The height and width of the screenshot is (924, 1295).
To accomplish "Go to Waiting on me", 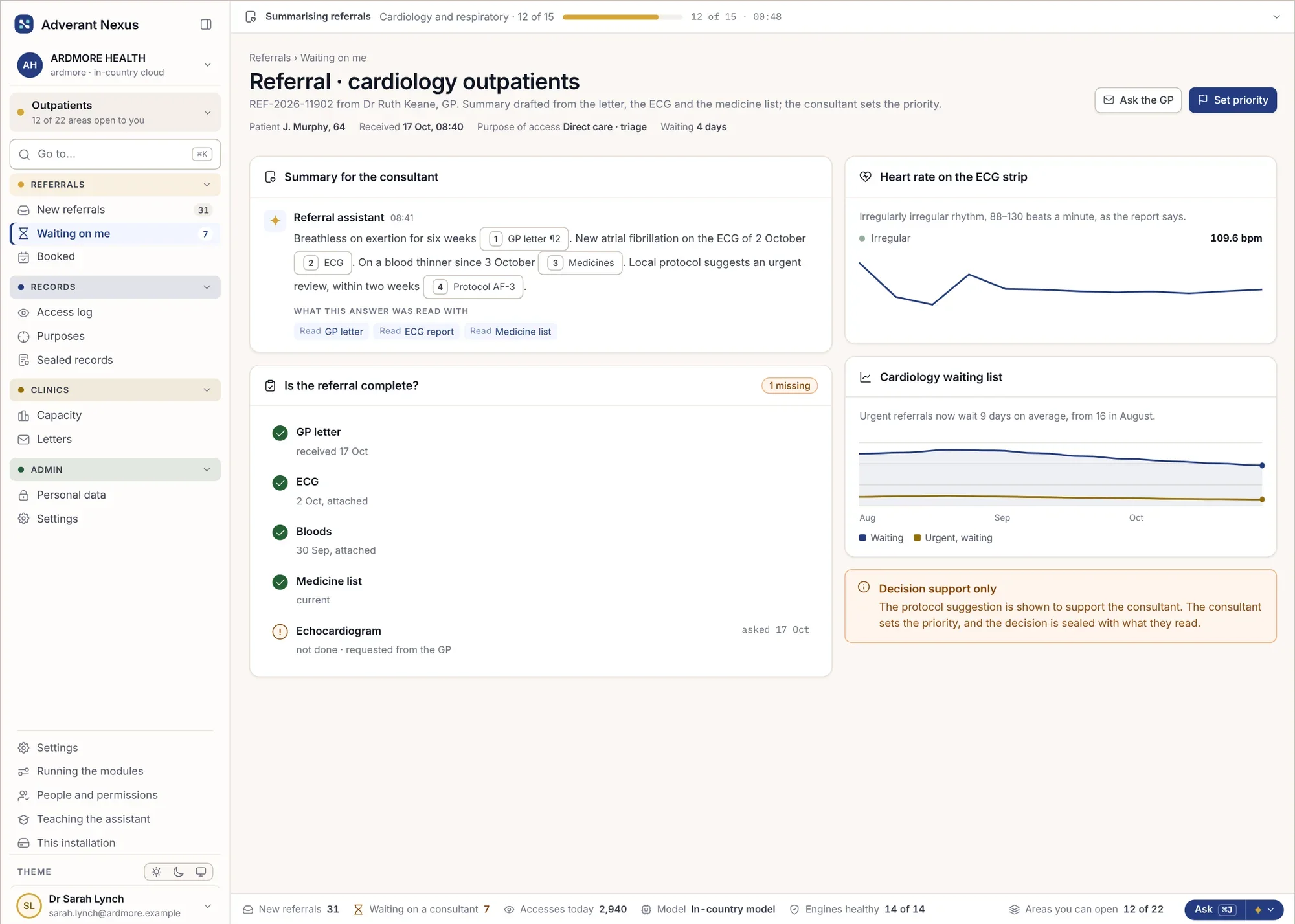I will click(115, 234).
